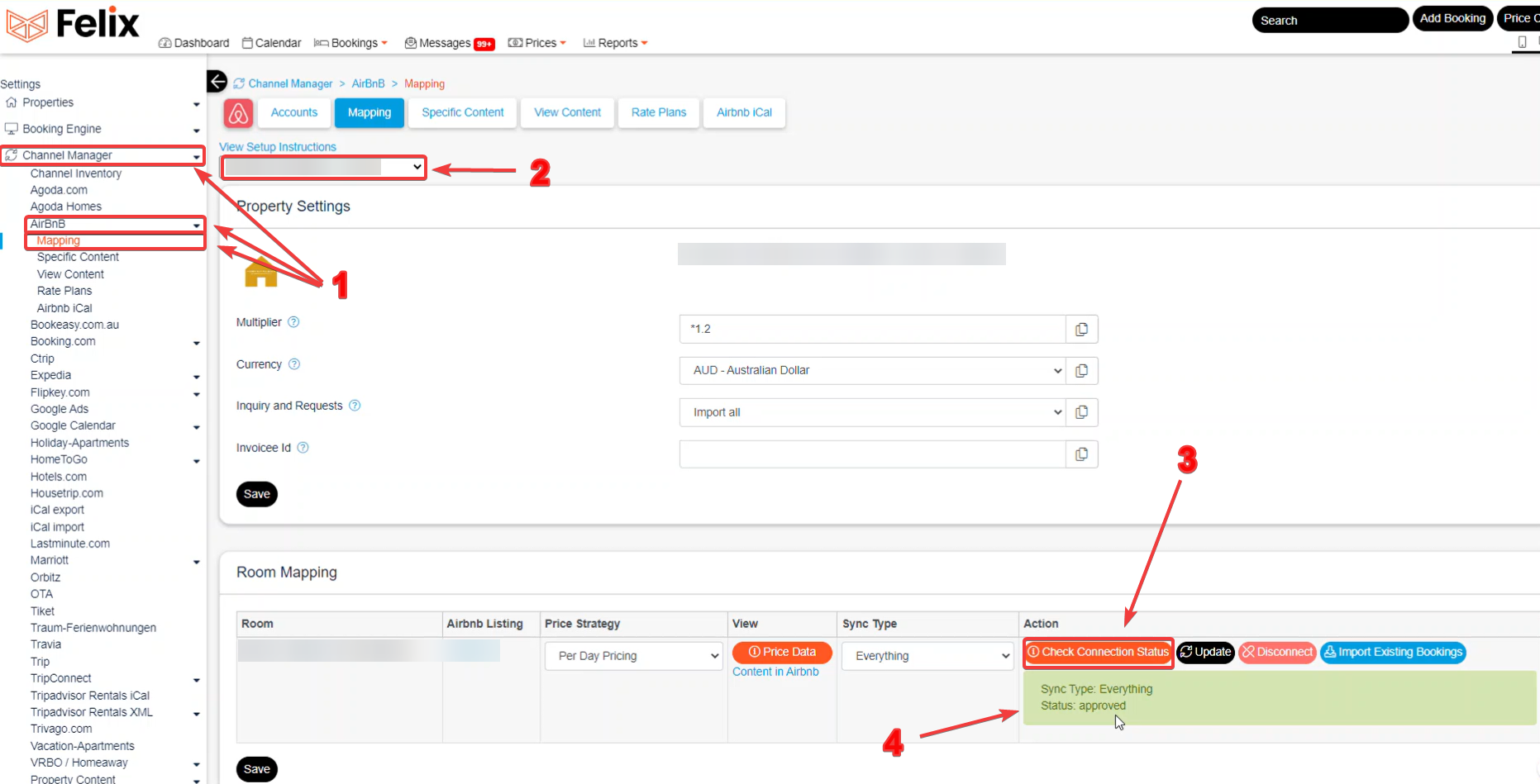Open the Calendar menu item
The image size is (1540, 784).
pyautogui.click(x=272, y=43)
